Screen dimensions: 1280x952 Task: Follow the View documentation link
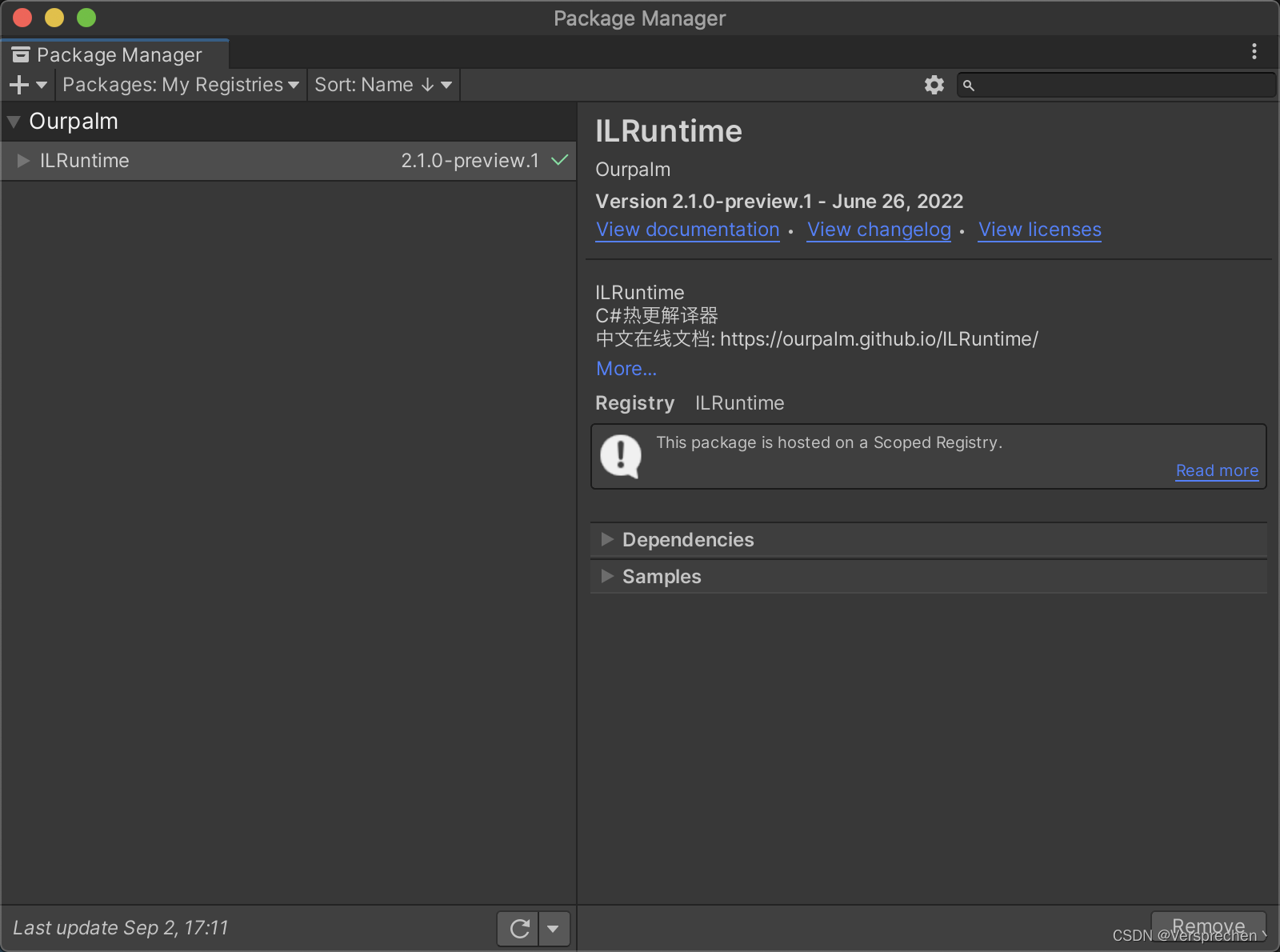point(687,230)
